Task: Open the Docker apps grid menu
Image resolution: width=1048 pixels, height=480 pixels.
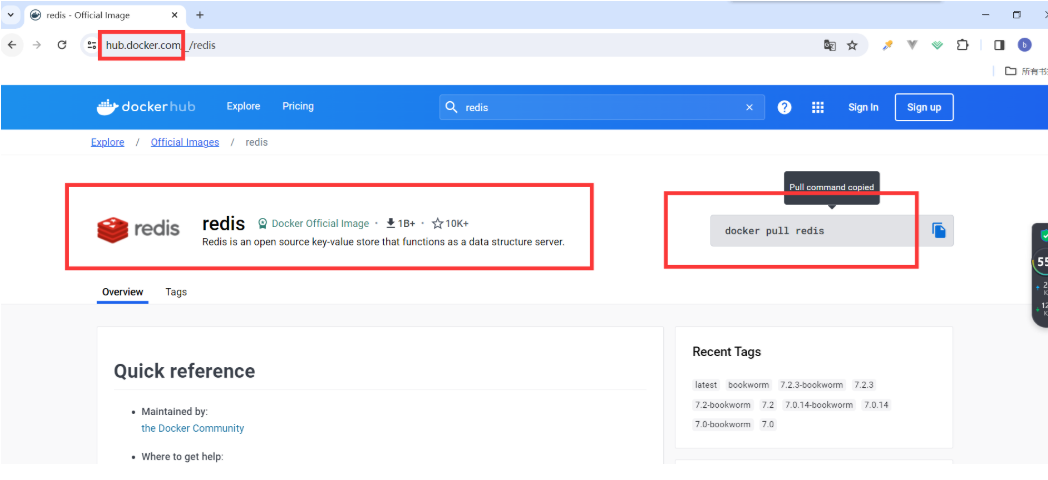Action: tap(818, 107)
